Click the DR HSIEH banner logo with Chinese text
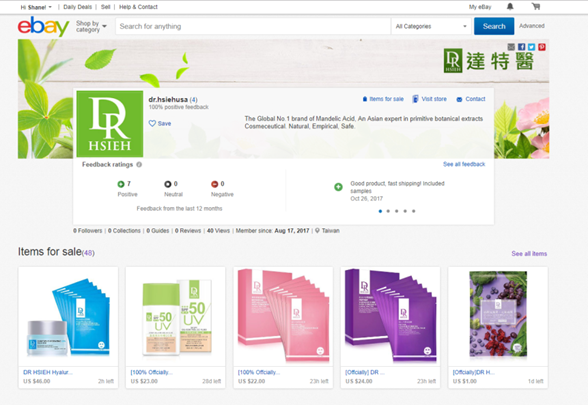This screenshot has height=405, width=588. 489,61
